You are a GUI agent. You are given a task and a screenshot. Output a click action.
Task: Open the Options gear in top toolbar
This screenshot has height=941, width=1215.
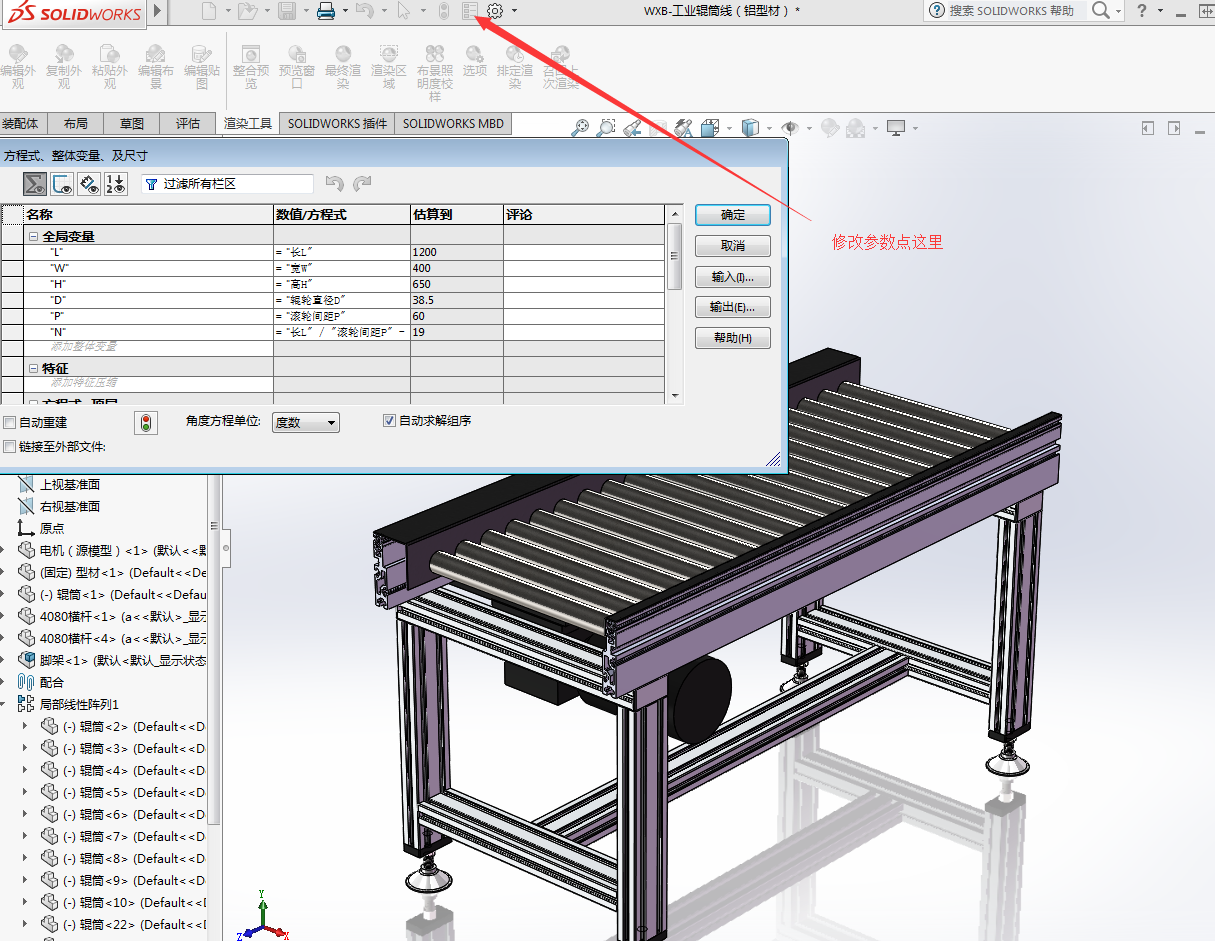495,11
